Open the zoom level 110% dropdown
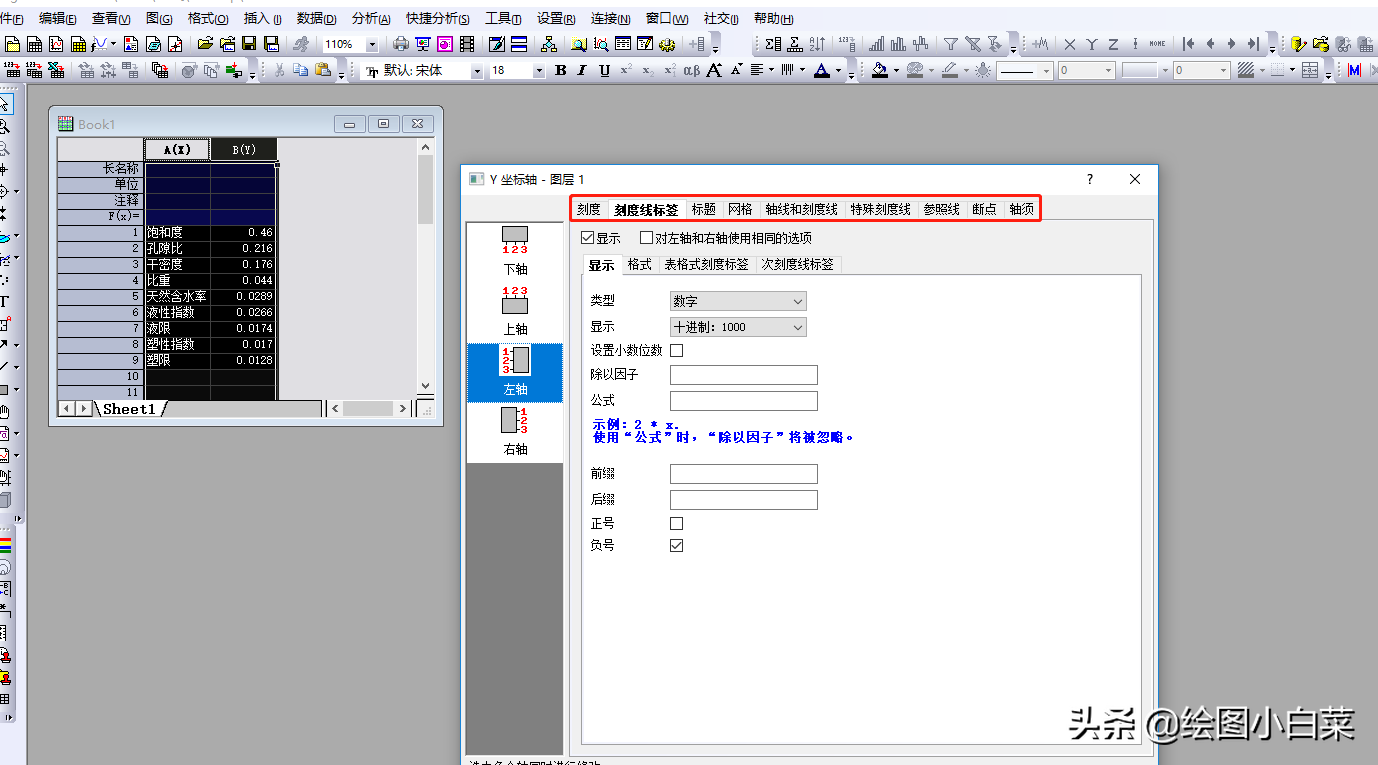Image resolution: width=1378 pixels, height=765 pixels. pyautogui.click(x=372, y=44)
